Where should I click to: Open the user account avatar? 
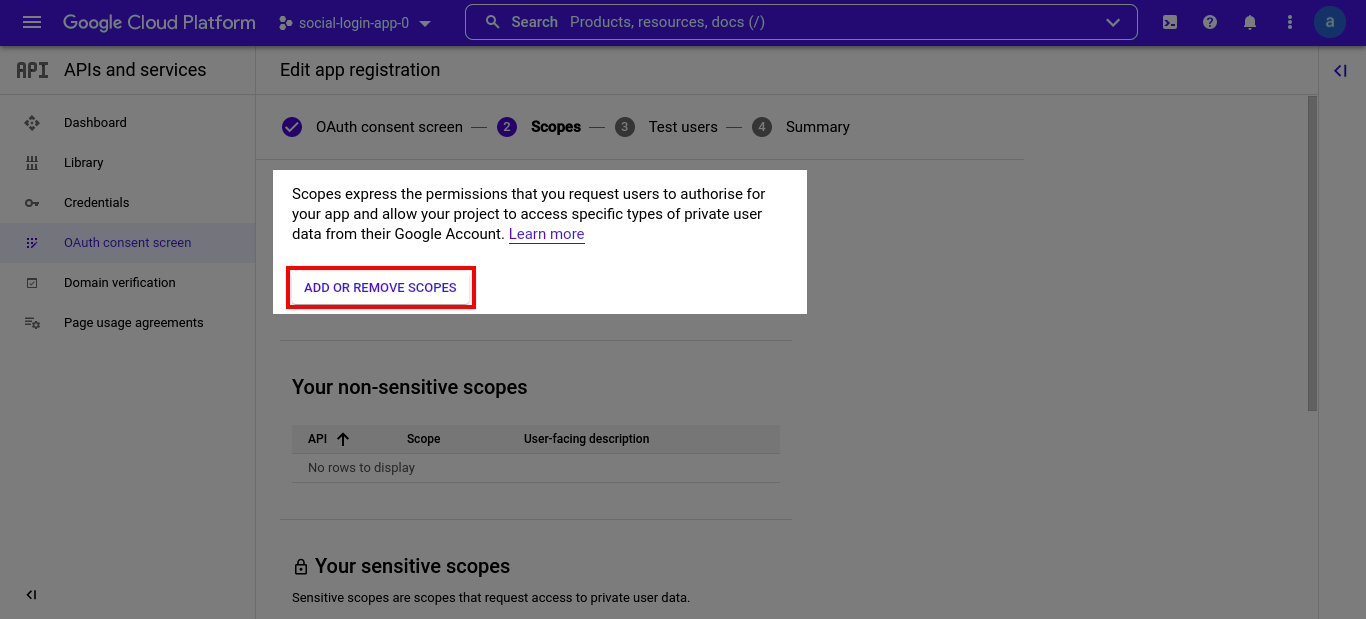coord(1330,22)
